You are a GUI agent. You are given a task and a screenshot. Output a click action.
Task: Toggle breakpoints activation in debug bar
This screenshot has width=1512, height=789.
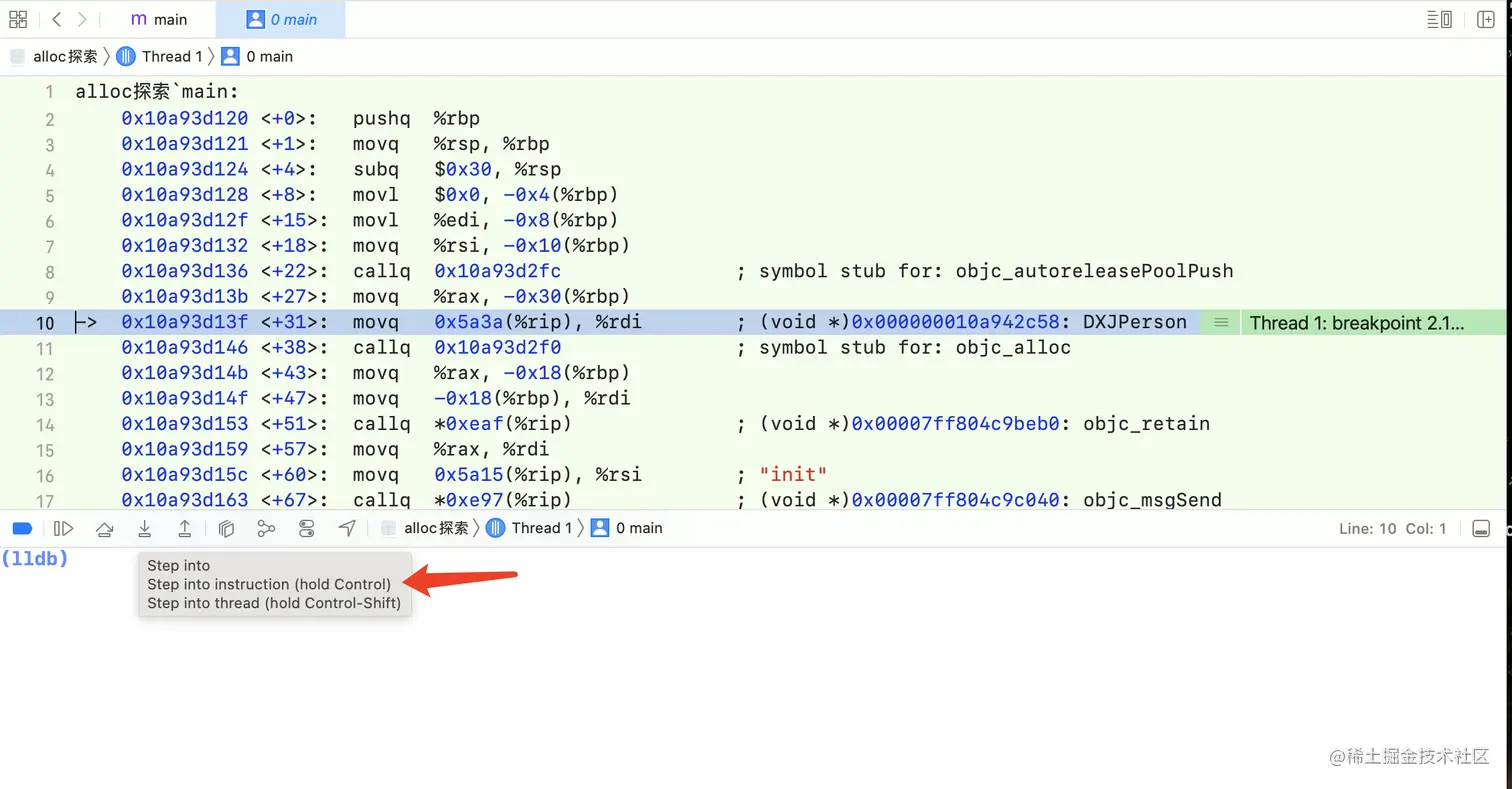pyautogui.click(x=23, y=528)
